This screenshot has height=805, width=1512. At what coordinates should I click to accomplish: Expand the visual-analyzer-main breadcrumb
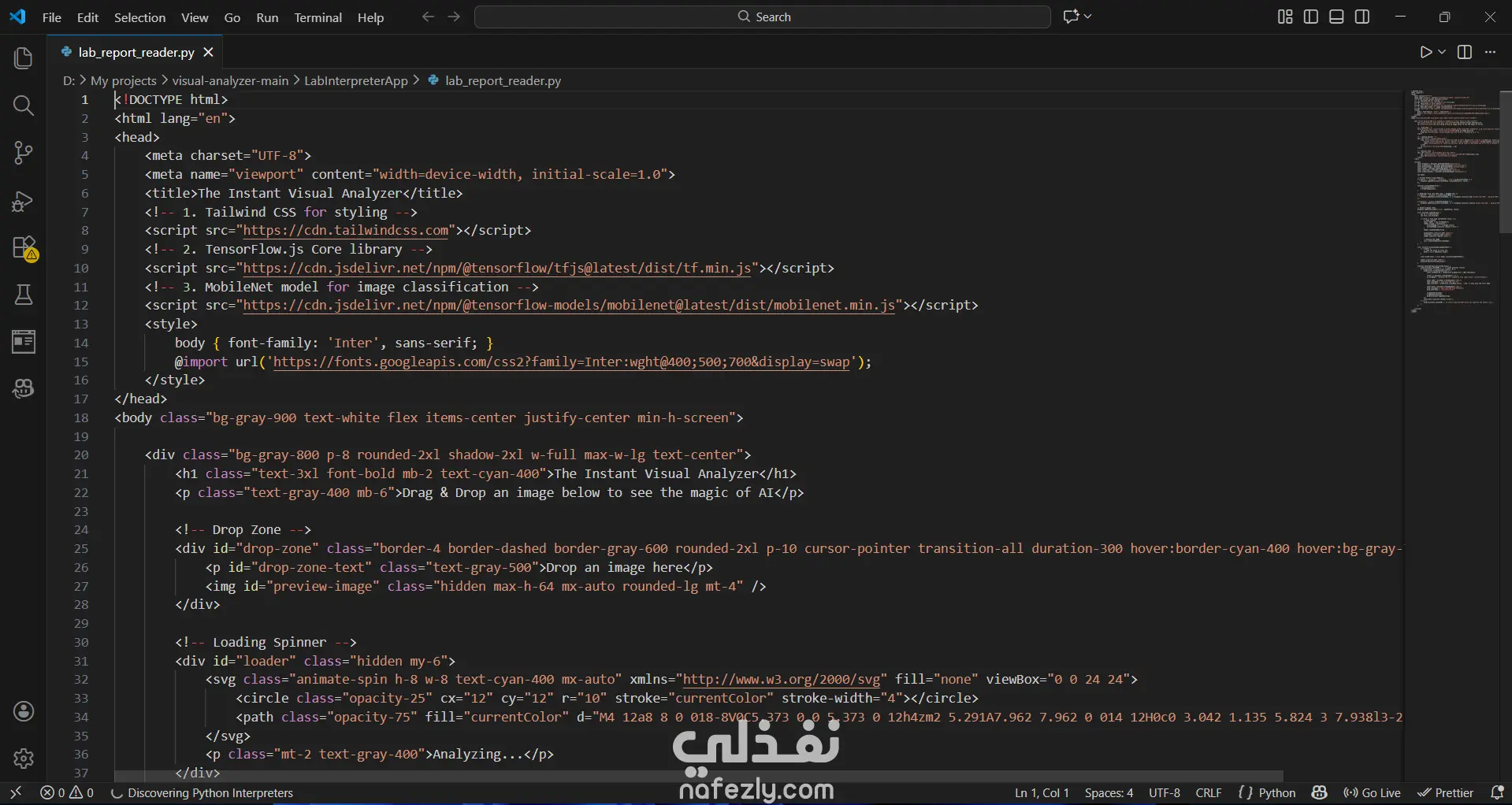coord(230,80)
